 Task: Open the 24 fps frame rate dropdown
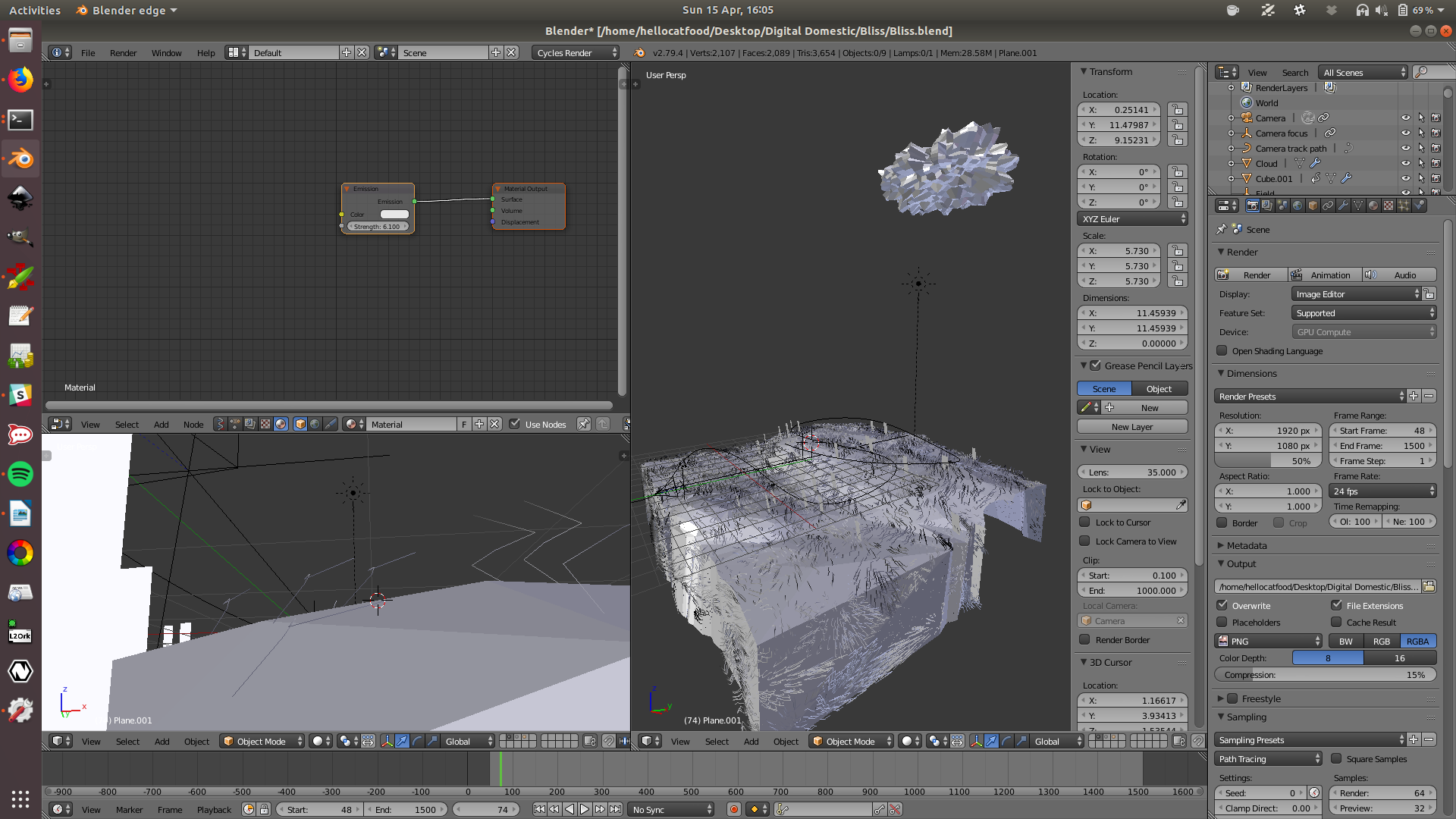(x=1382, y=491)
